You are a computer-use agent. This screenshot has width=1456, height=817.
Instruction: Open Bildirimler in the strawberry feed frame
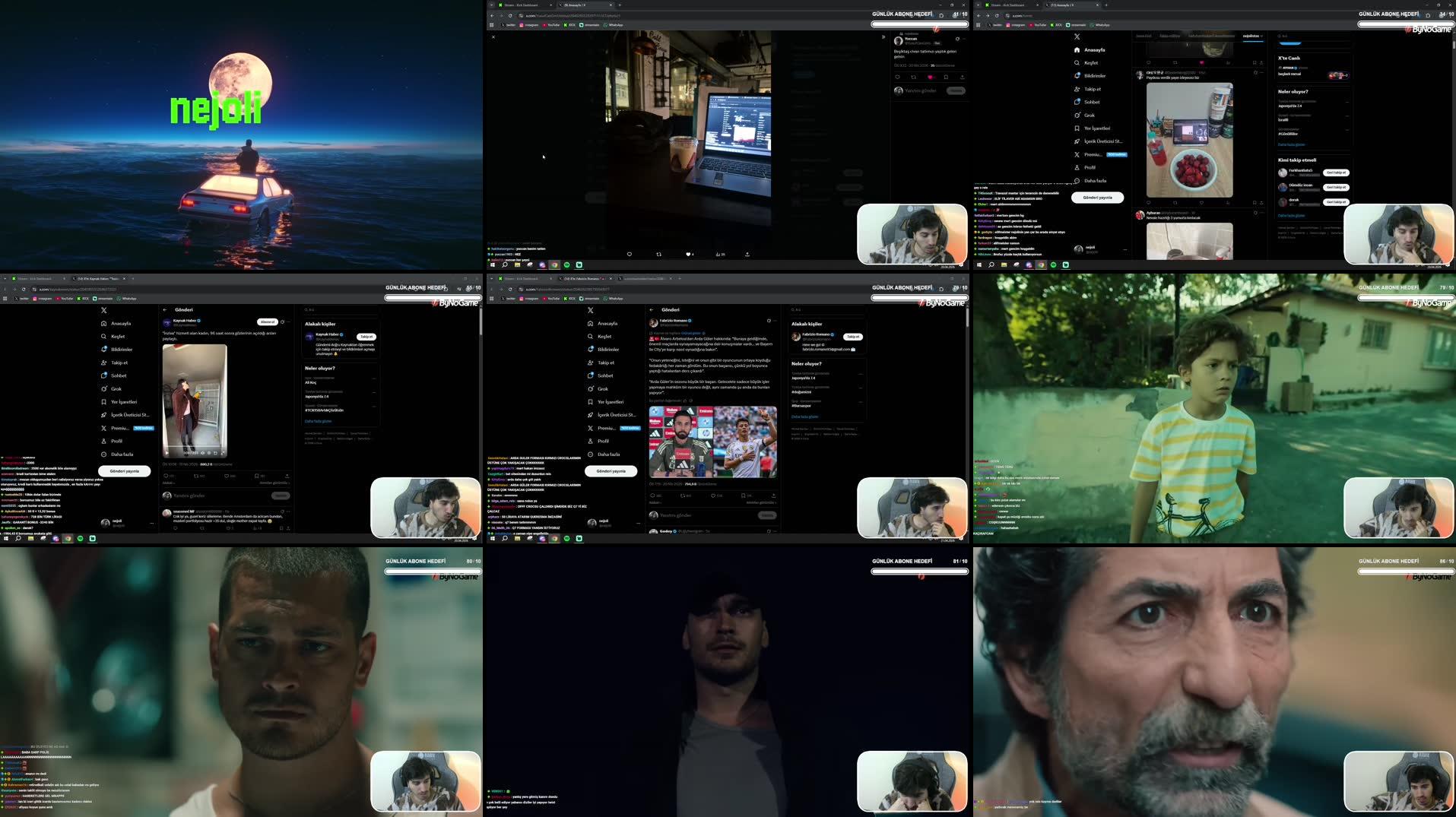[x=1090, y=75]
